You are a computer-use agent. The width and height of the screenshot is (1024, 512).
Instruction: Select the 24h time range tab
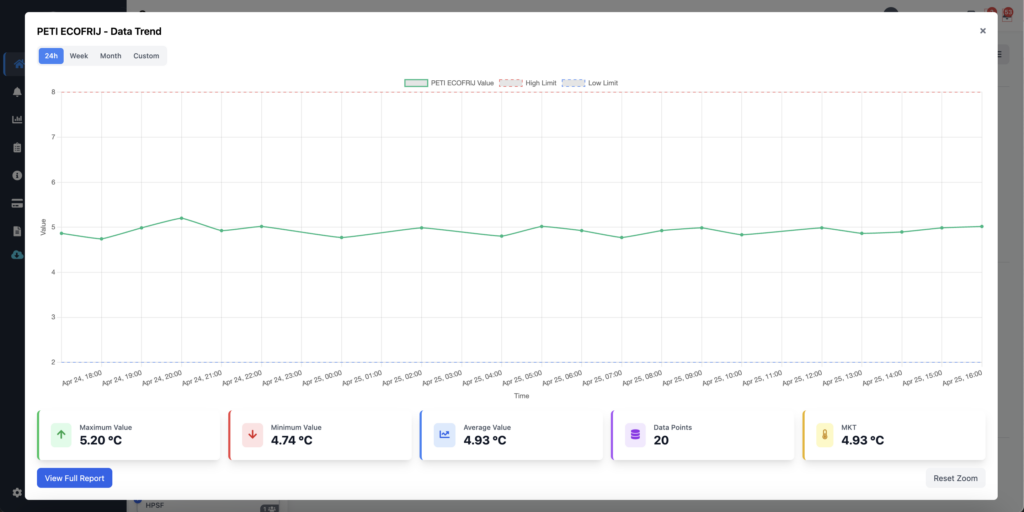[51, 56]
